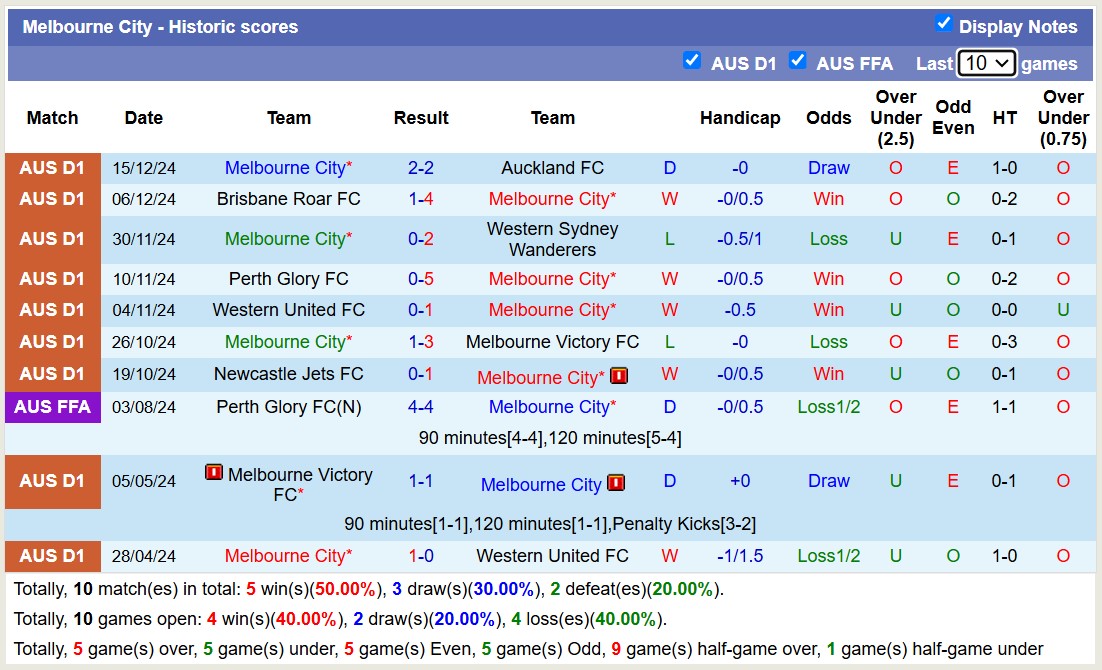
Task: Open the Brisbane Roar FC team page
Action: 288,199
